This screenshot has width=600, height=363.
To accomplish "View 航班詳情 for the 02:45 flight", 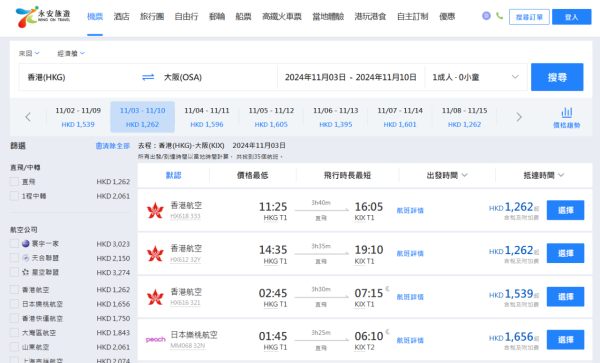I will click(x=410, y=297).
